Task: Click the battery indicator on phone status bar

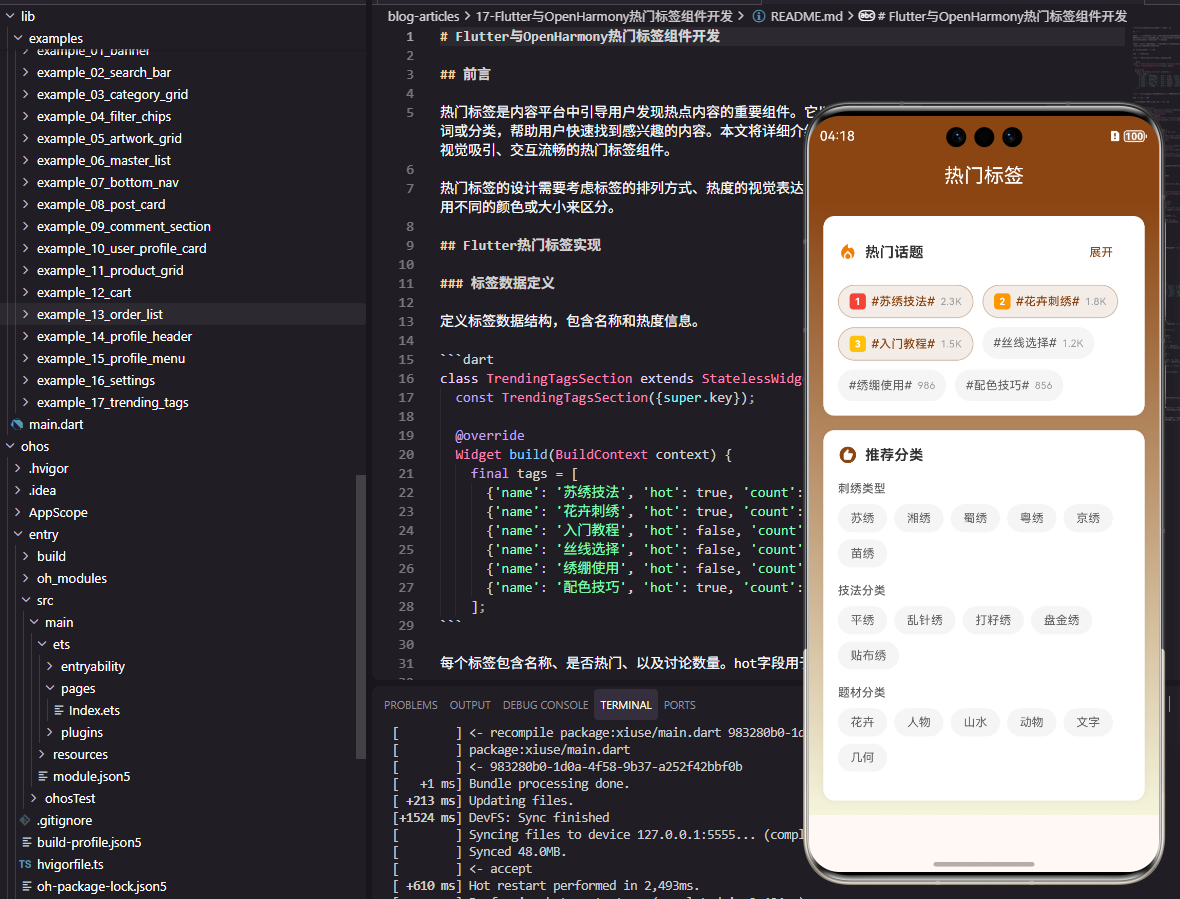Action: point(1135,136)
